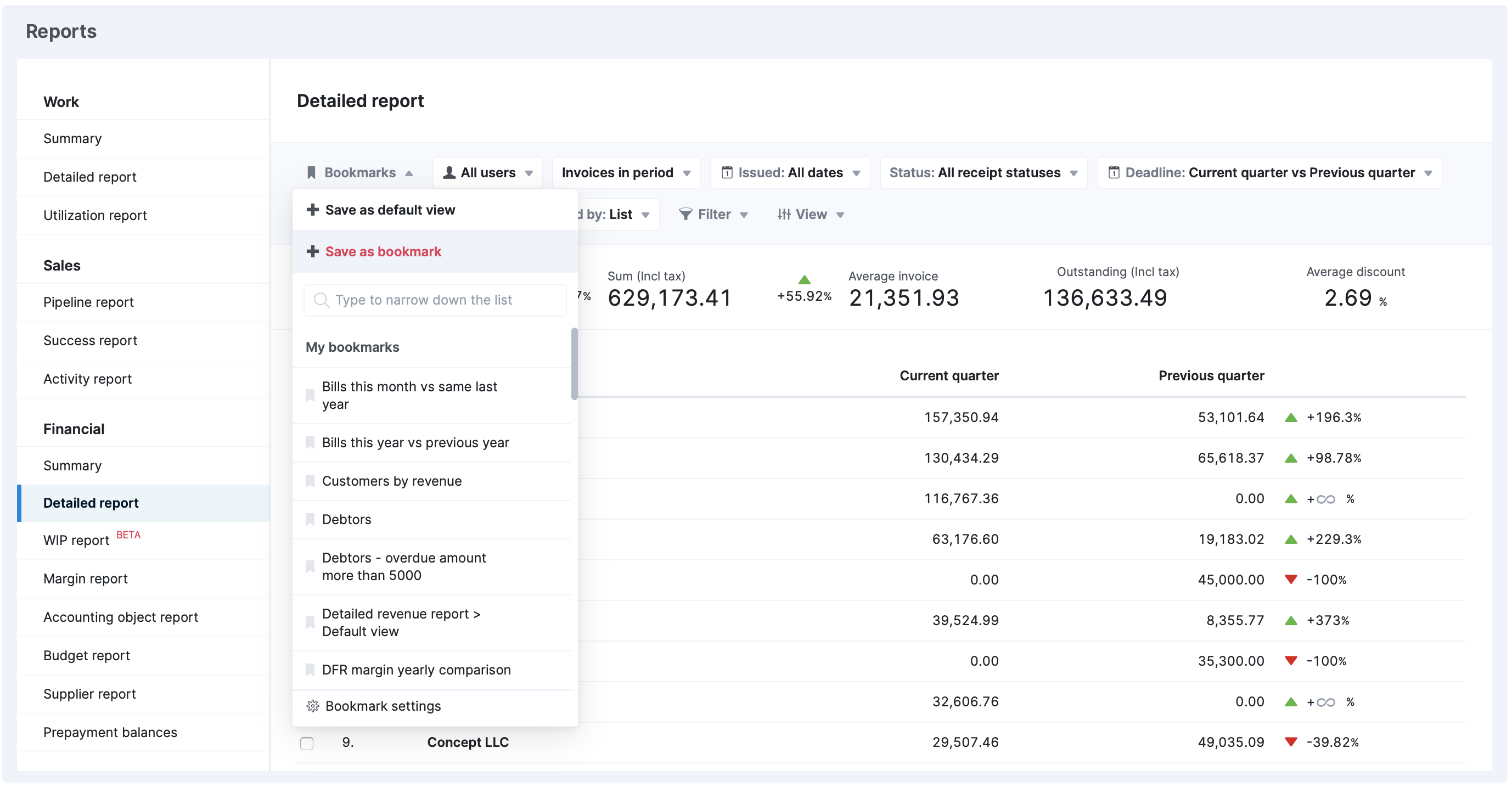
Task: Click the green up arrow beside +98.78%
Action: coord(1290,458)
